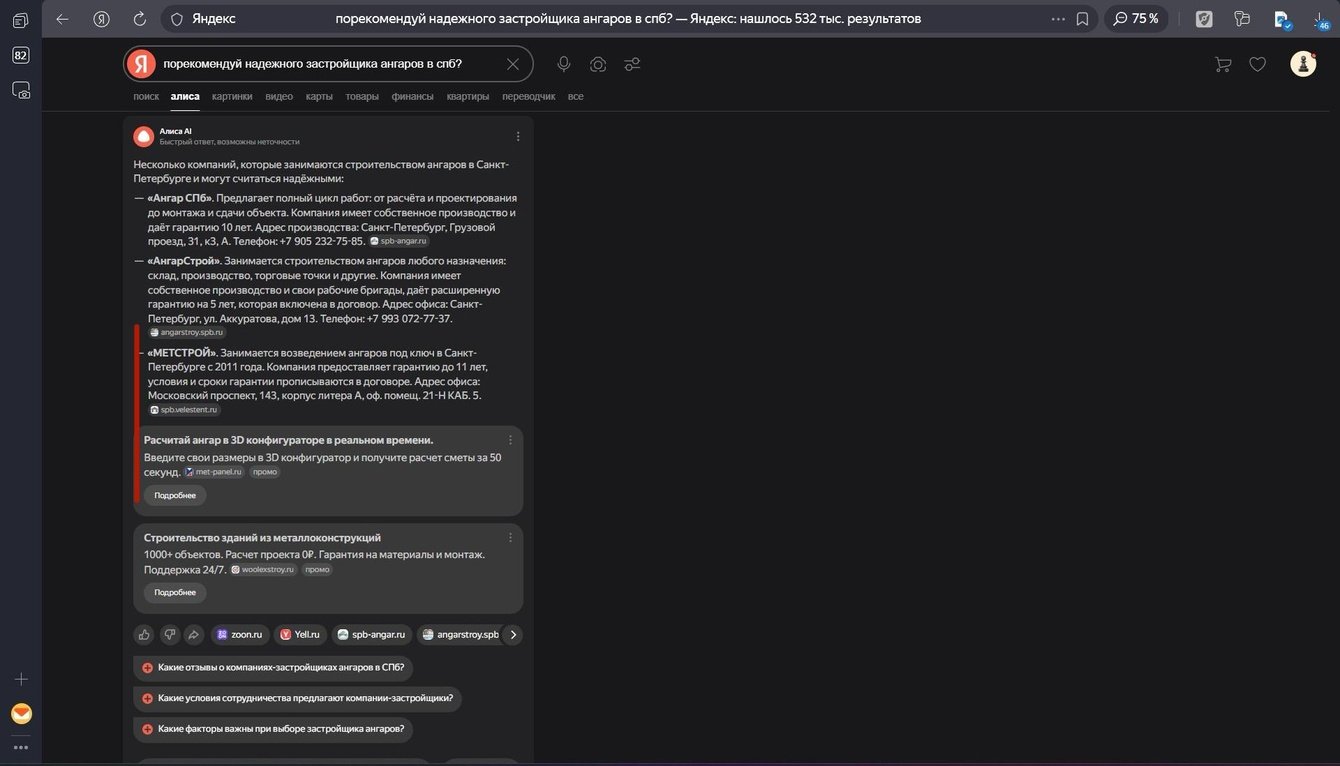Image resolution: width=1340 pixels, height=766 pixels.
Task: Open Yandex home via the circled Я icon
Action: 101,18
